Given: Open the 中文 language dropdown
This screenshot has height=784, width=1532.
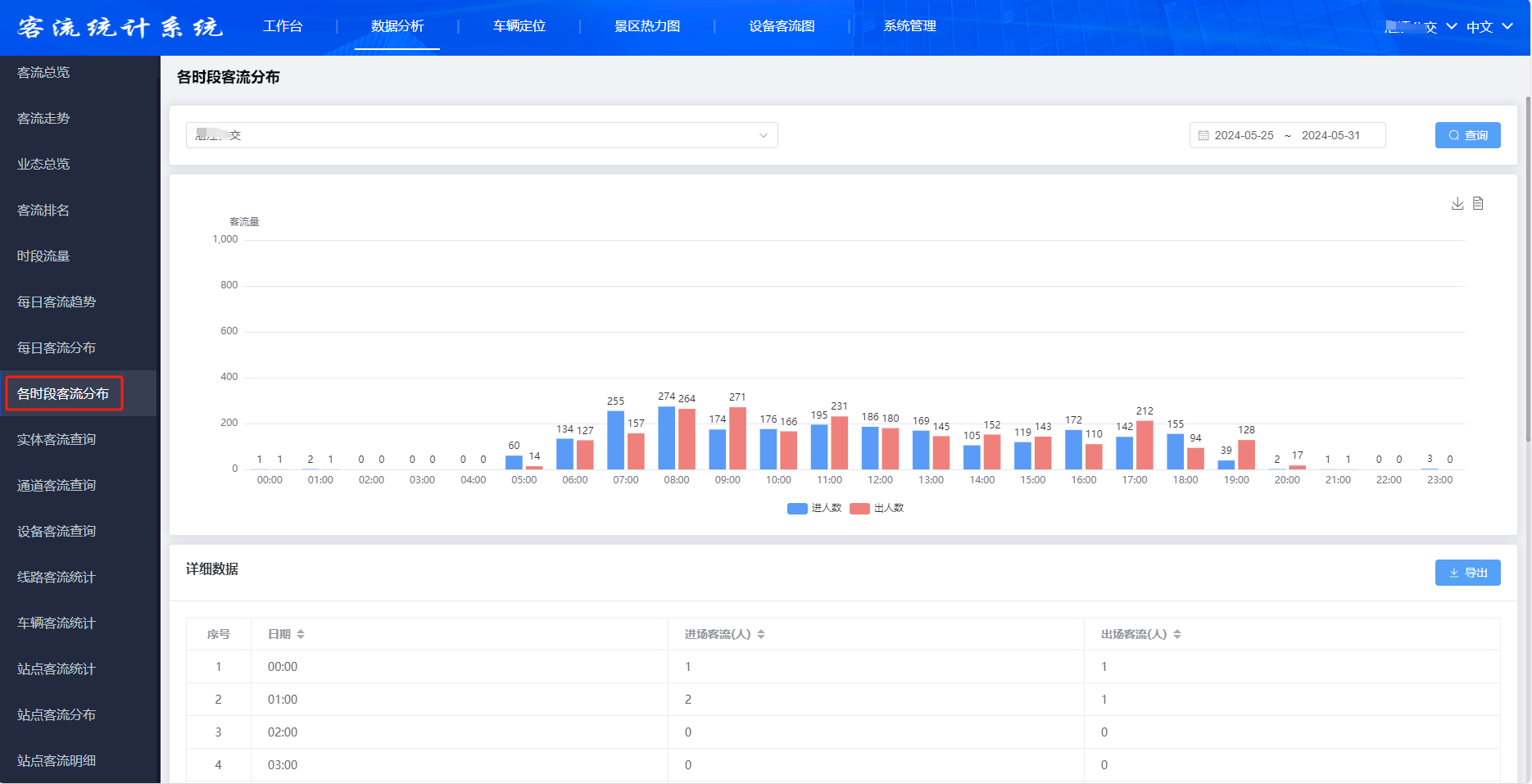Looking at the screenshot, I should coord(1489,27).
